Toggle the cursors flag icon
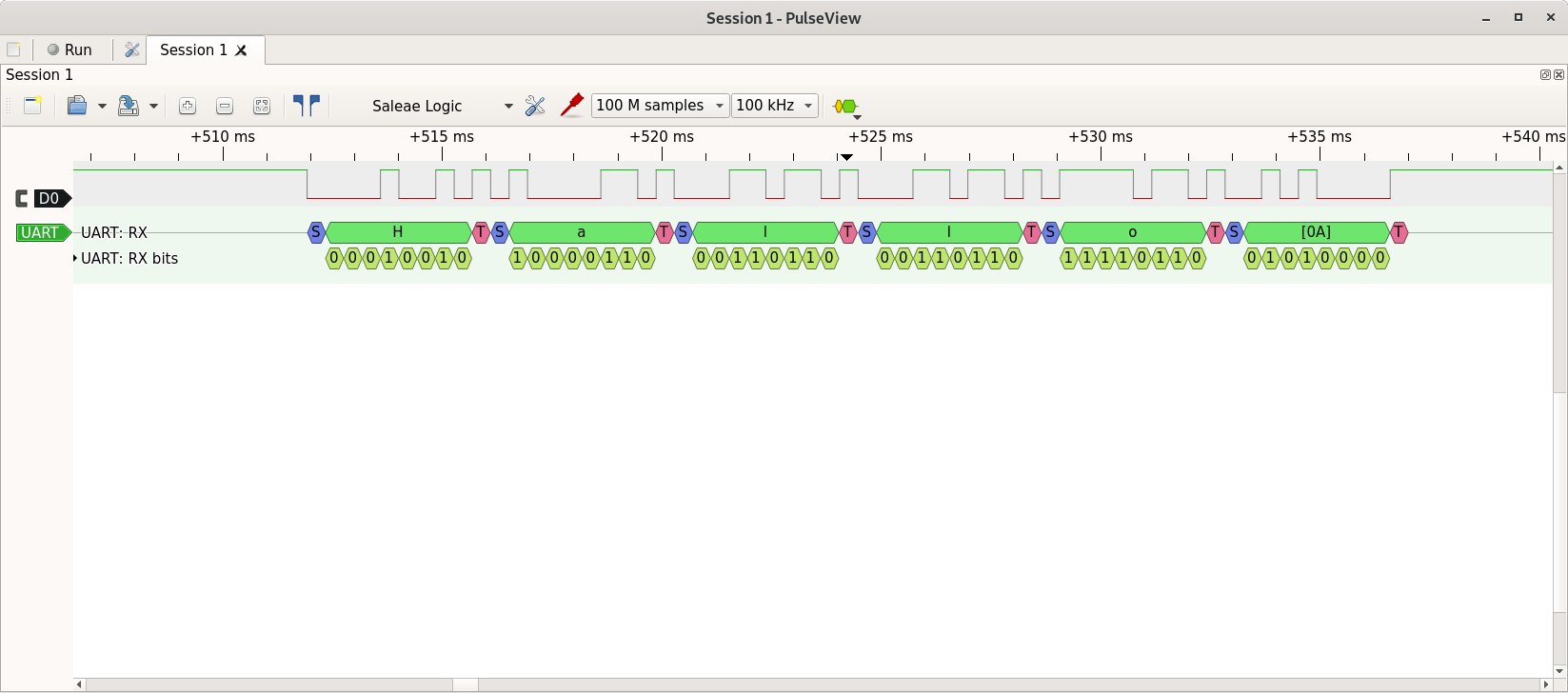 (306, 106)
